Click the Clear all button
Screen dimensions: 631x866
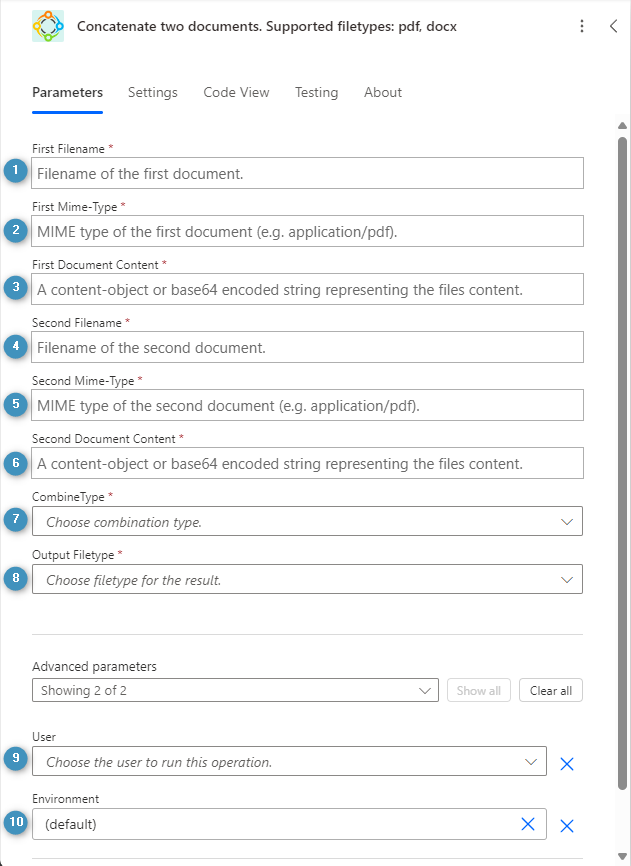pos(551,690)
